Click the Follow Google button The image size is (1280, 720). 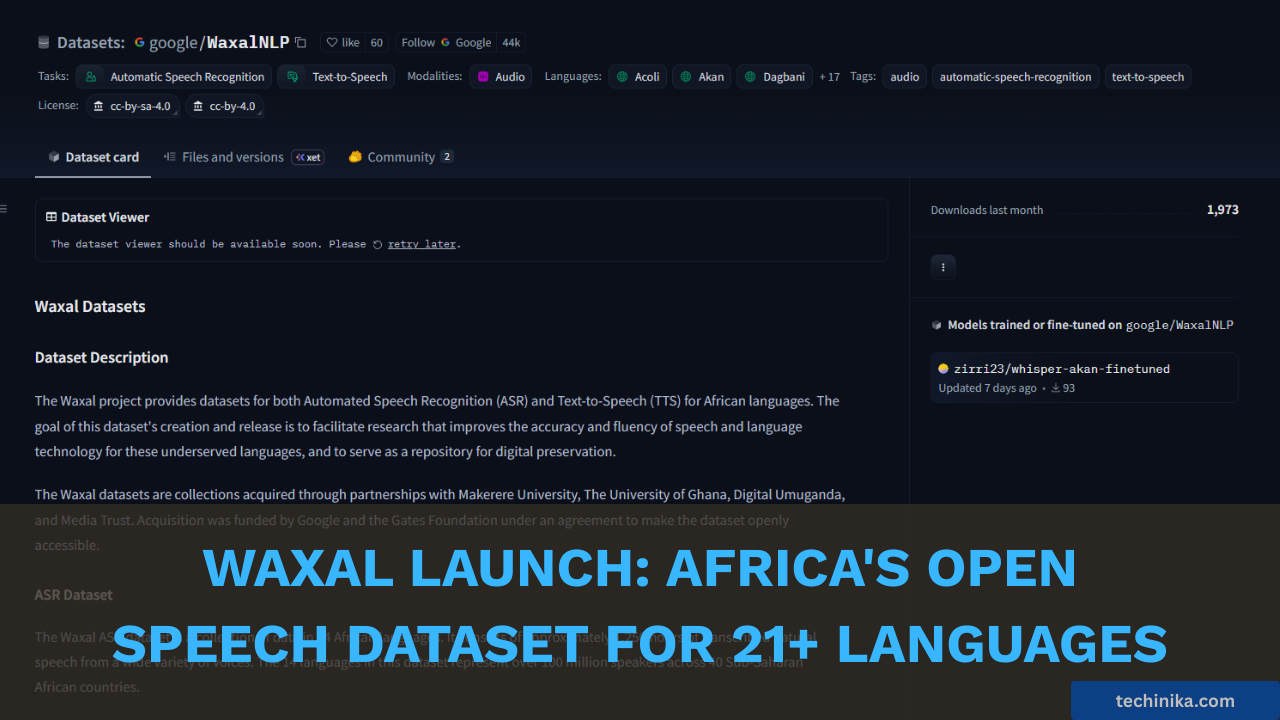[443, 42]
